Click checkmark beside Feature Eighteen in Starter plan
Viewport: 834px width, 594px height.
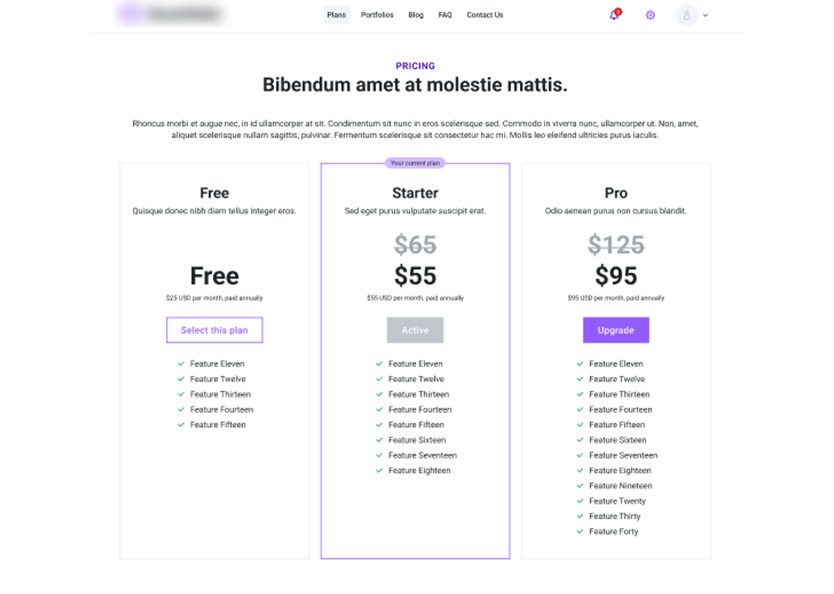coord(379,471)
